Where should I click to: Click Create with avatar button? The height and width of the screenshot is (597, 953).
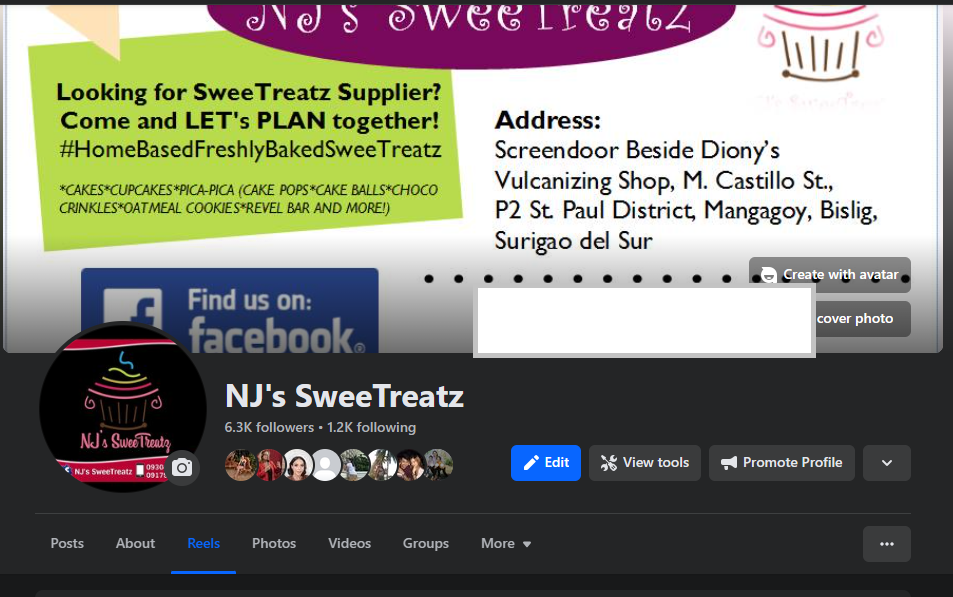coord(830,275)
